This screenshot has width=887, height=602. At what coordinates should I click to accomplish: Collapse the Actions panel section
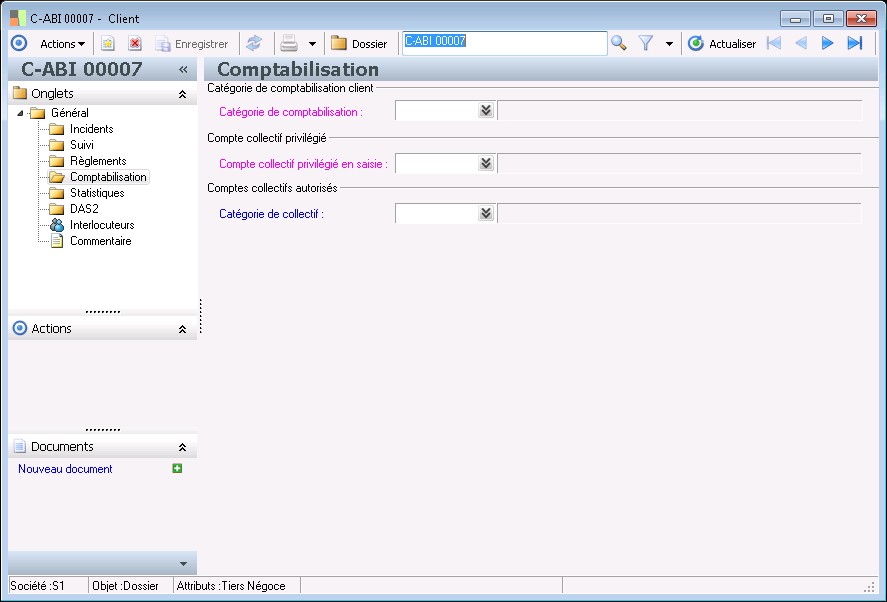pyautogui.click(x=182, y=329)
